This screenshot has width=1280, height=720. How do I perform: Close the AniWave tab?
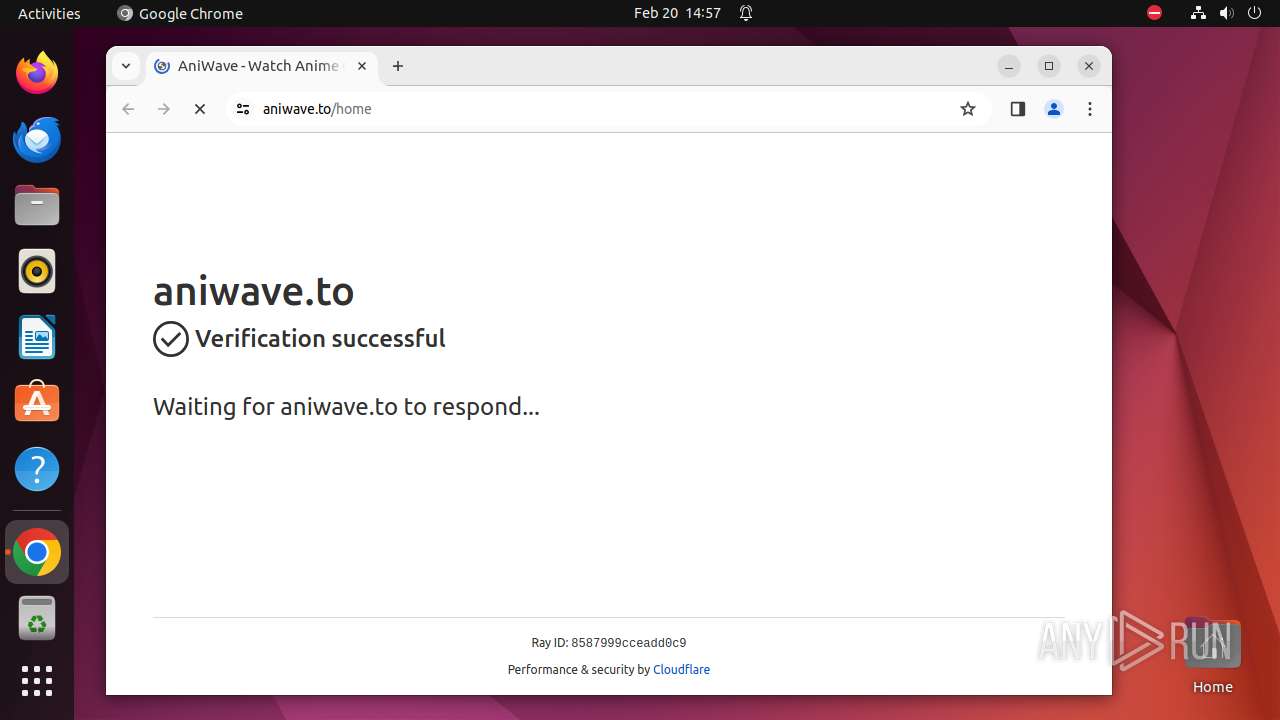tap(362, 66)
